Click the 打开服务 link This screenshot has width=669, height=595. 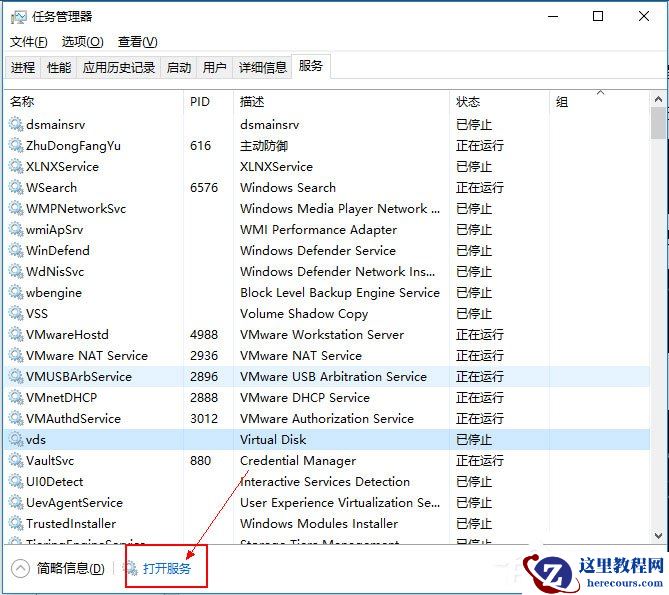pyautogui.click(x=166, y=569)
